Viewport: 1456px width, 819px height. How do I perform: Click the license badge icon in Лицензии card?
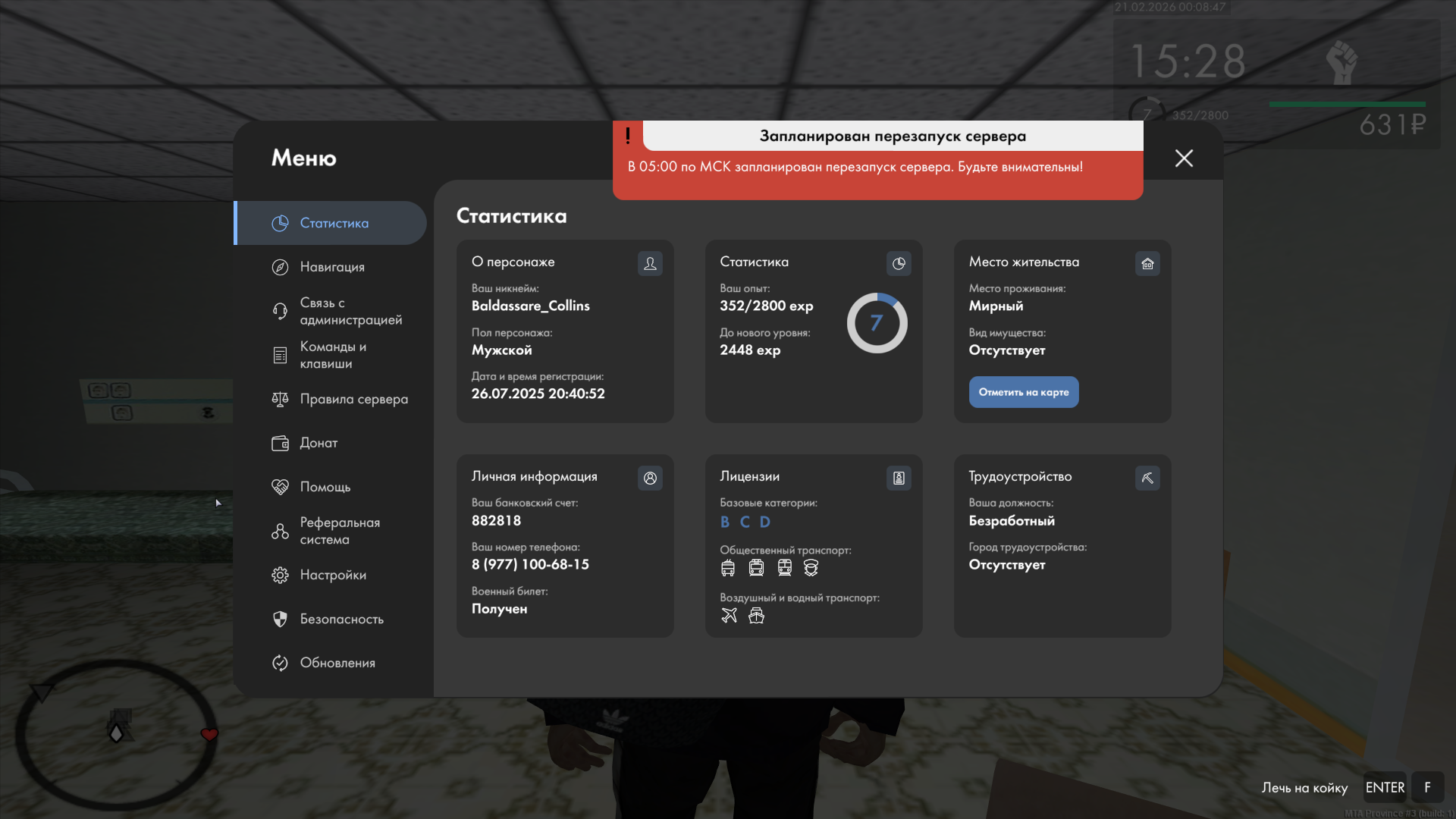(899, 478)
